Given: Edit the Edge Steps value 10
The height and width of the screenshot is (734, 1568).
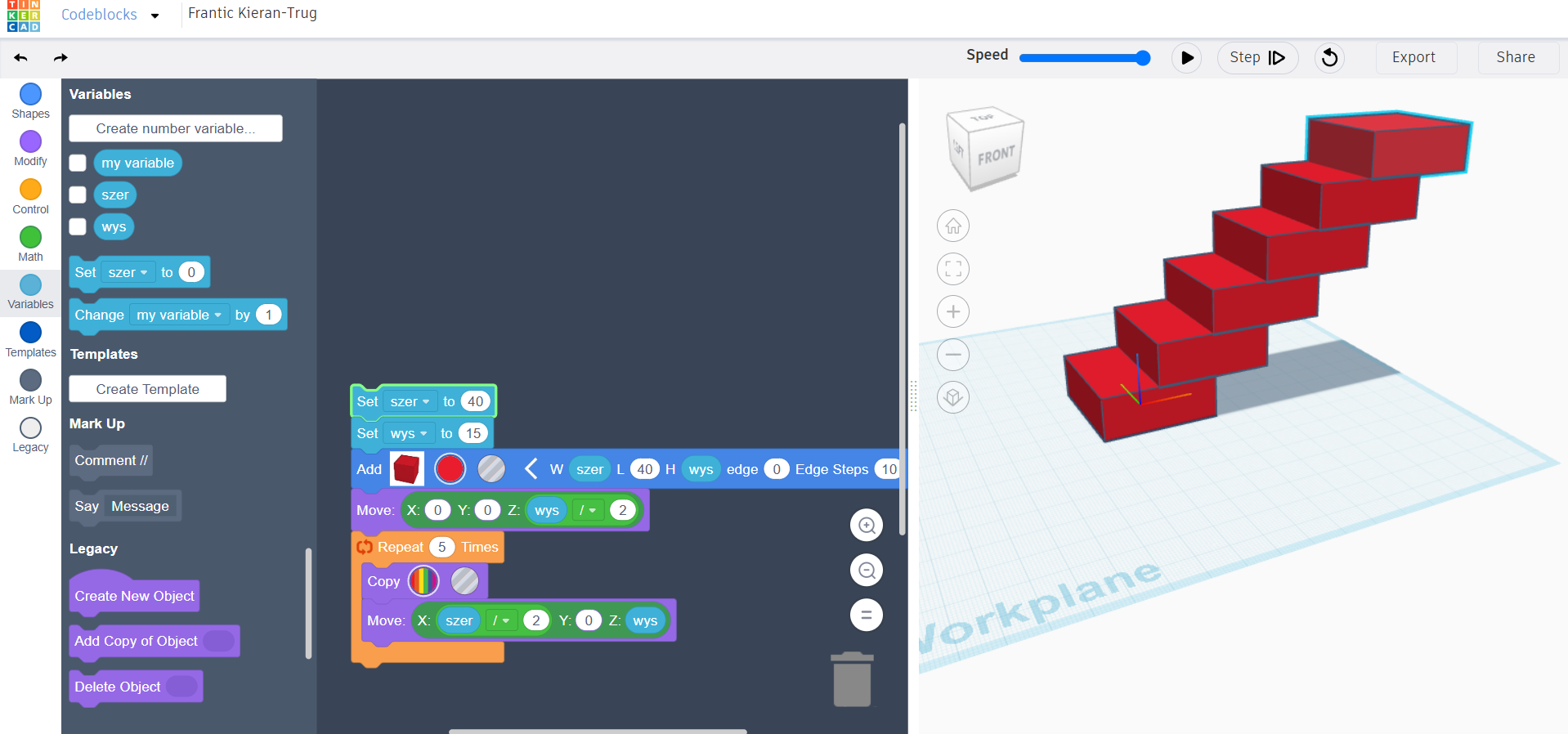Looking at the screenshot, I should click(x=888, y=469).
